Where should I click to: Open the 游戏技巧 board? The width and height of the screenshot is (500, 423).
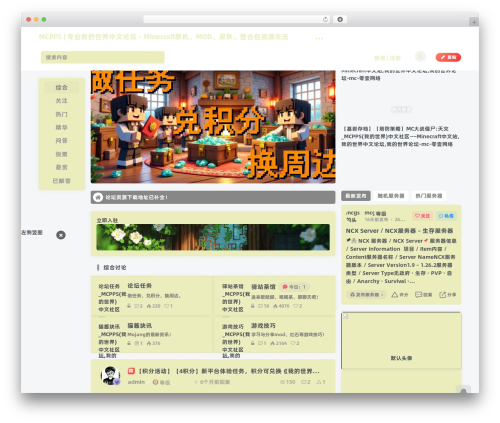tap(263, 326)
